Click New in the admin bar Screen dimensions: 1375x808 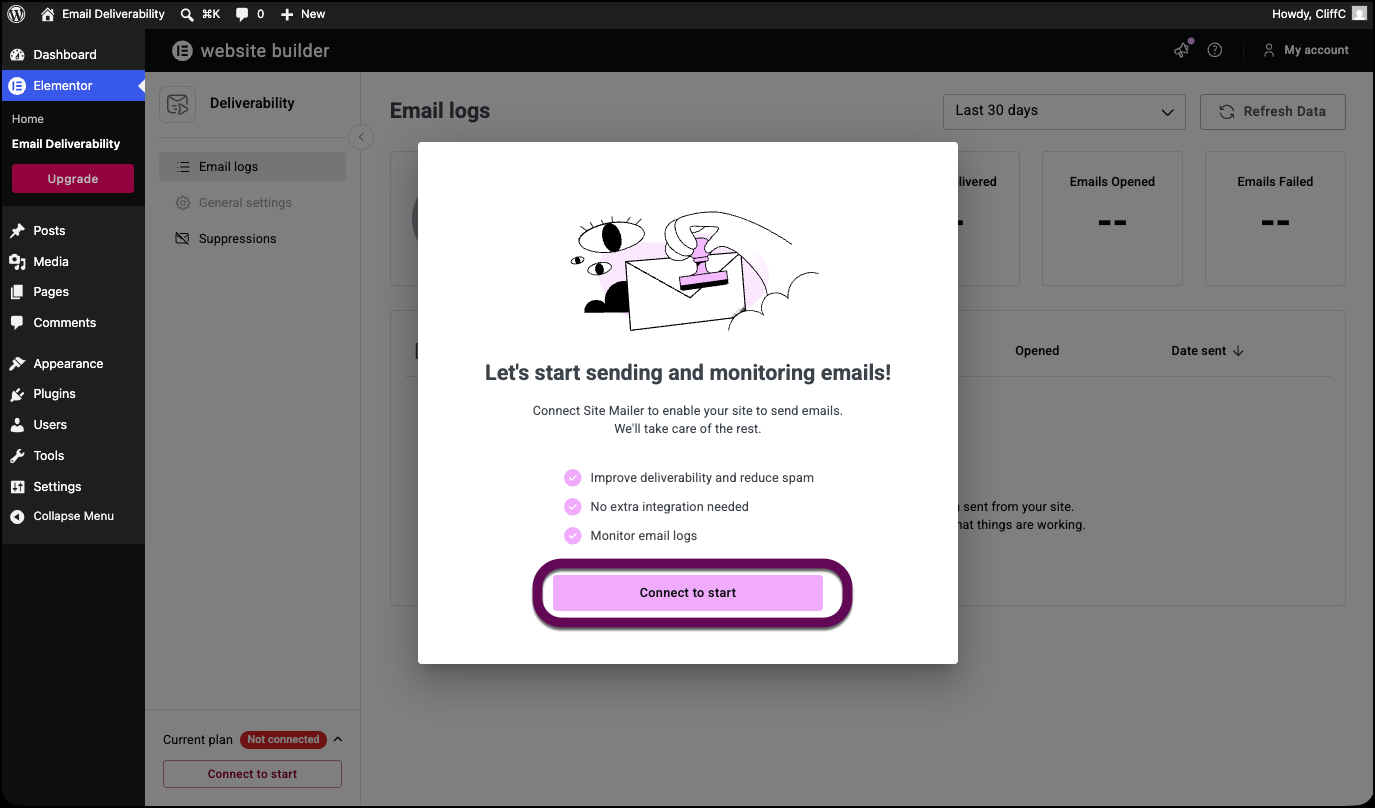pyautogui.click(x=303, y=14)
